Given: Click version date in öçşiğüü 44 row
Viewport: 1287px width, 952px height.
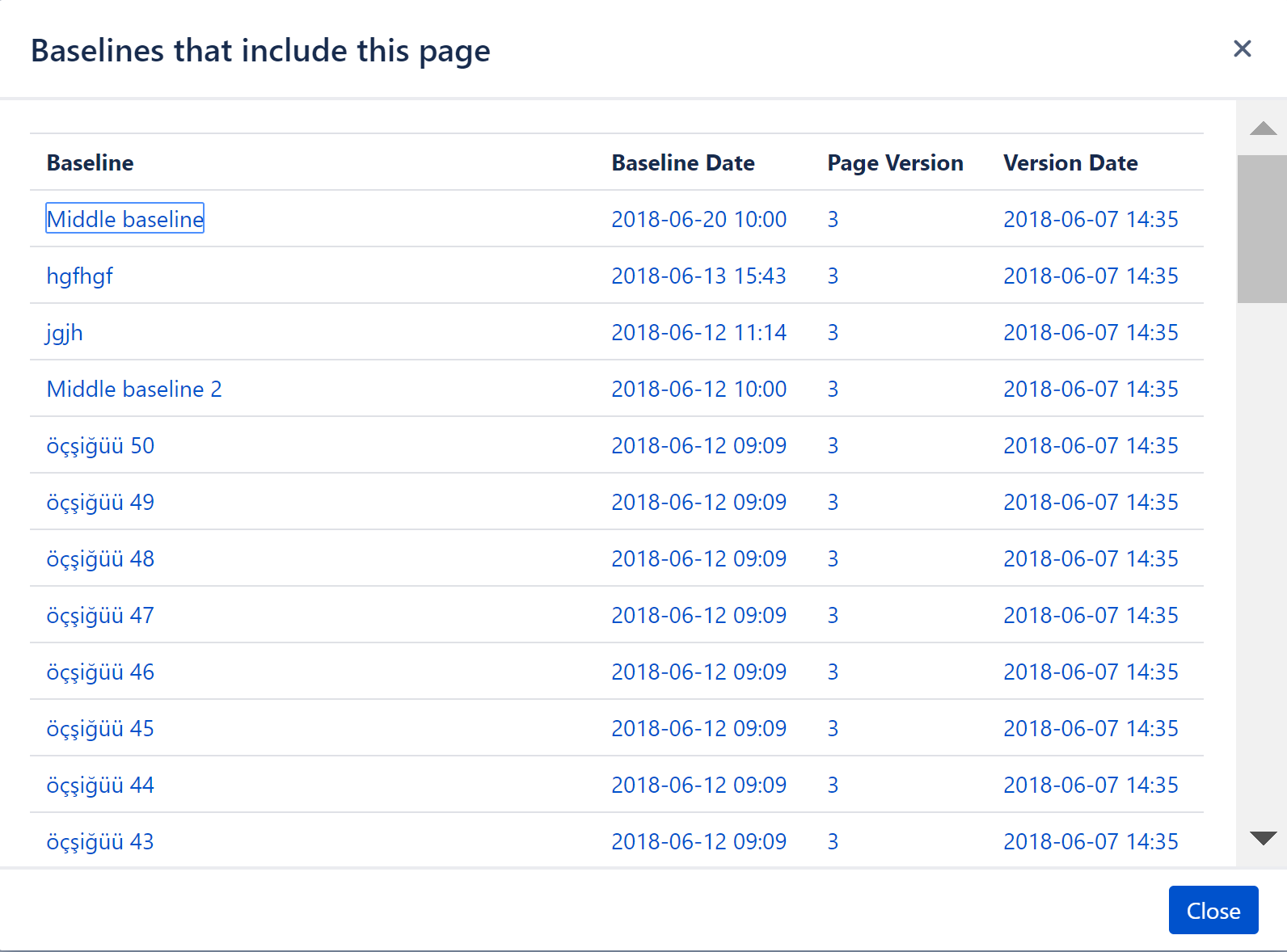Looking at the screenshot, I should coord(1091,785).
